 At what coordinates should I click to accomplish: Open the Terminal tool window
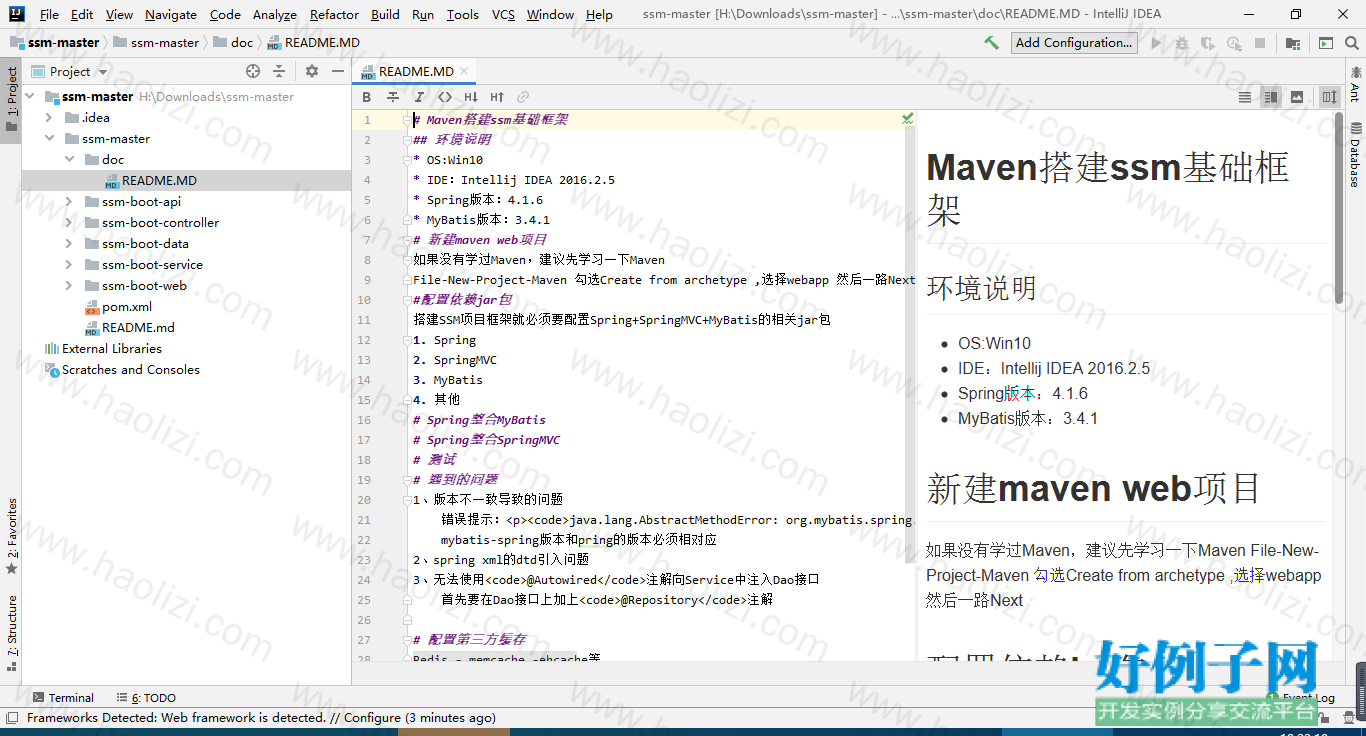(x=63, y=698)
